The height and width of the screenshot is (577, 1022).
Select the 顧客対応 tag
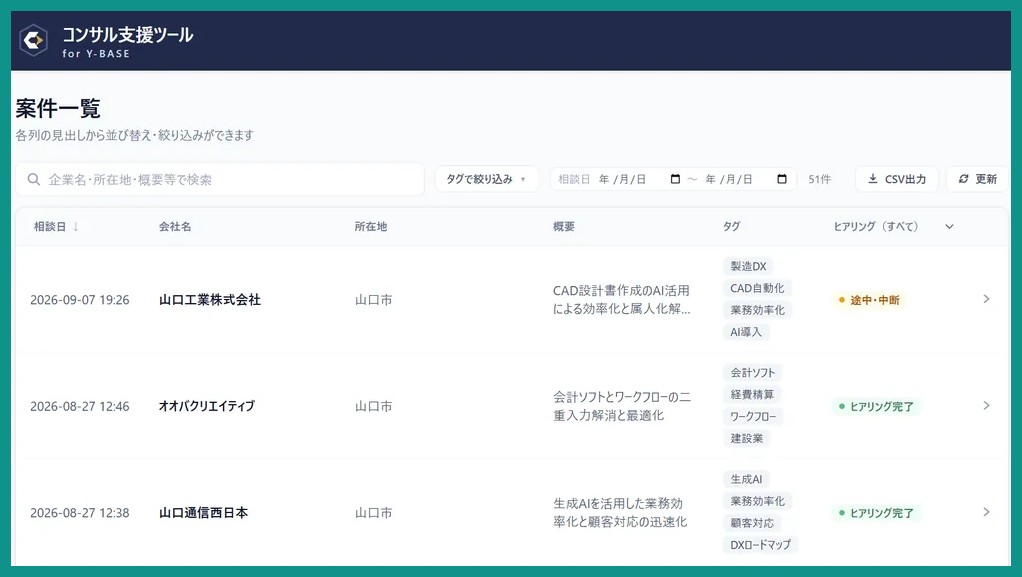pyautogui.click(x=752, y=523)
